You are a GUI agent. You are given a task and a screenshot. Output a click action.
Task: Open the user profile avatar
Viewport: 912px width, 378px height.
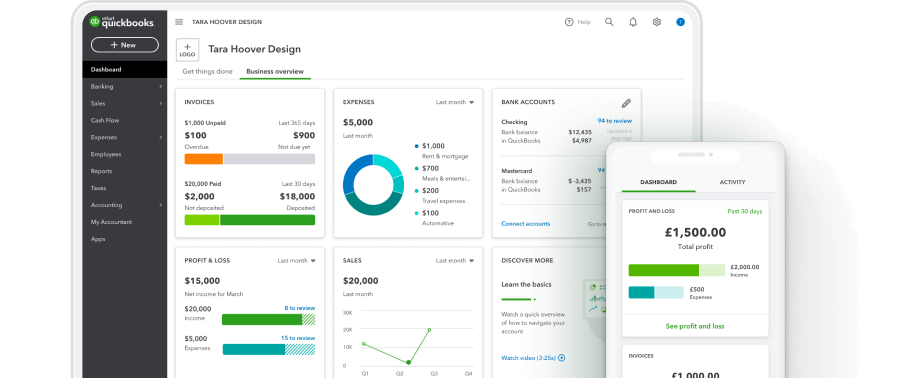coord(681,22)
